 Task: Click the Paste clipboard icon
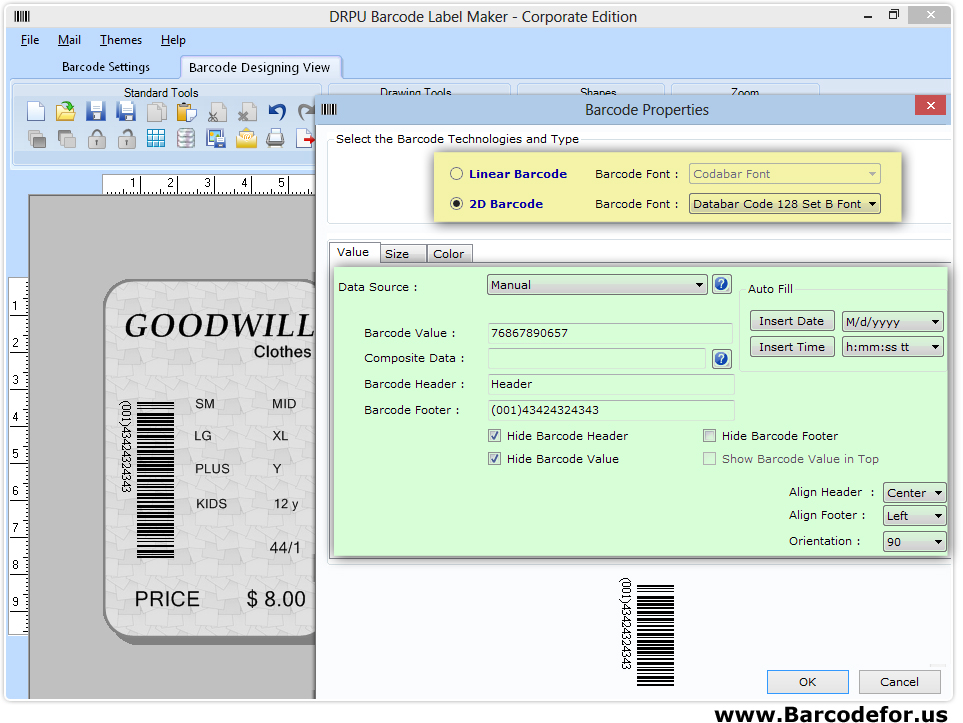point(186,112)
